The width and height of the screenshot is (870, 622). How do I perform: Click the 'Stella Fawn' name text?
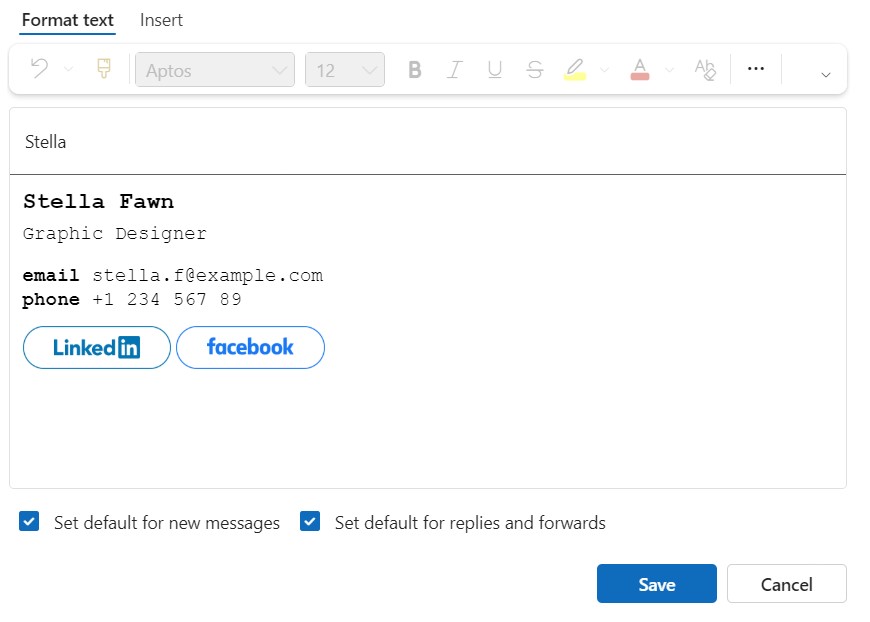pyautogui.click(x=98, y=201)
